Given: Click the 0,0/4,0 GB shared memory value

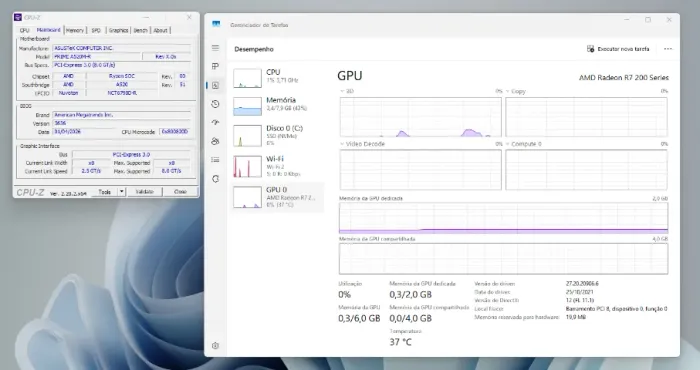Looking at the screenshot, I should (x=410, y=318).
